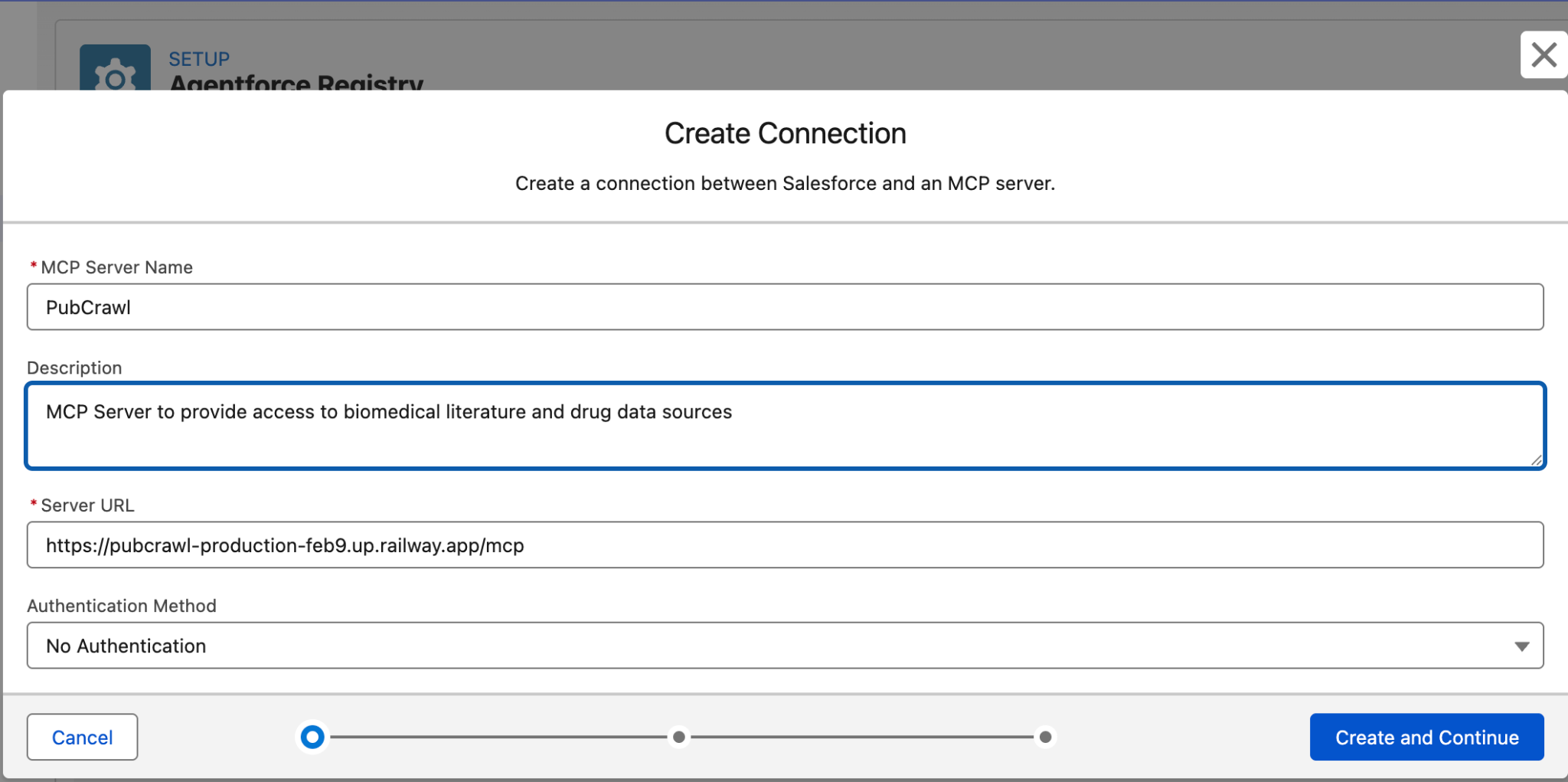Click the Description textarea resize handle
This screenshot has width=1568, height=782.
pos(1536,460)
